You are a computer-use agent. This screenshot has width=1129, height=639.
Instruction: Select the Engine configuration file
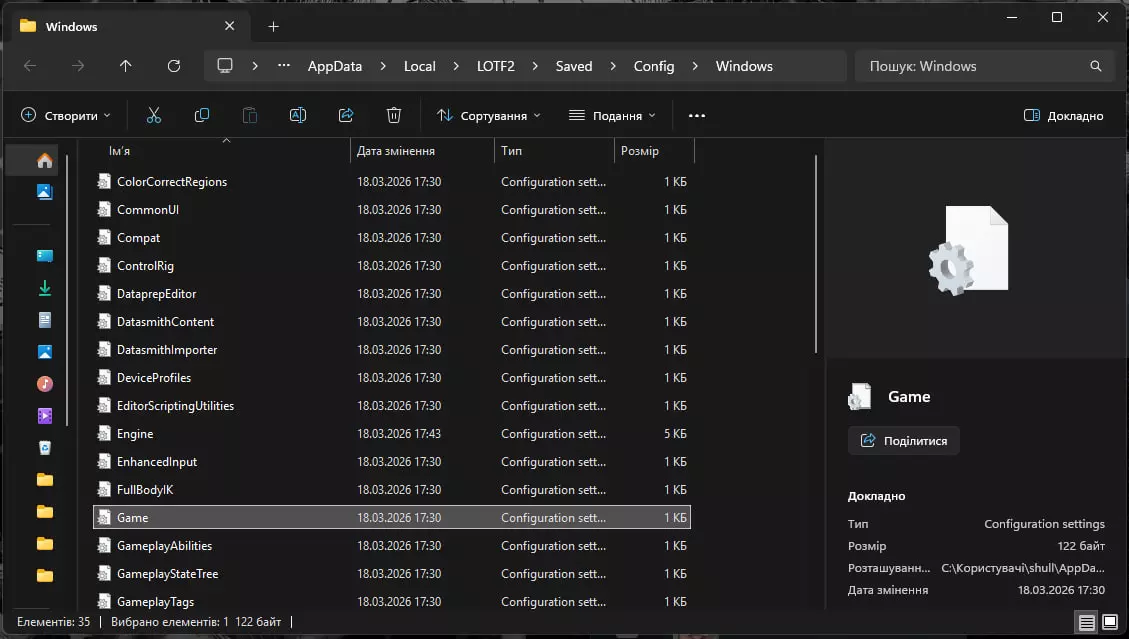135,434
